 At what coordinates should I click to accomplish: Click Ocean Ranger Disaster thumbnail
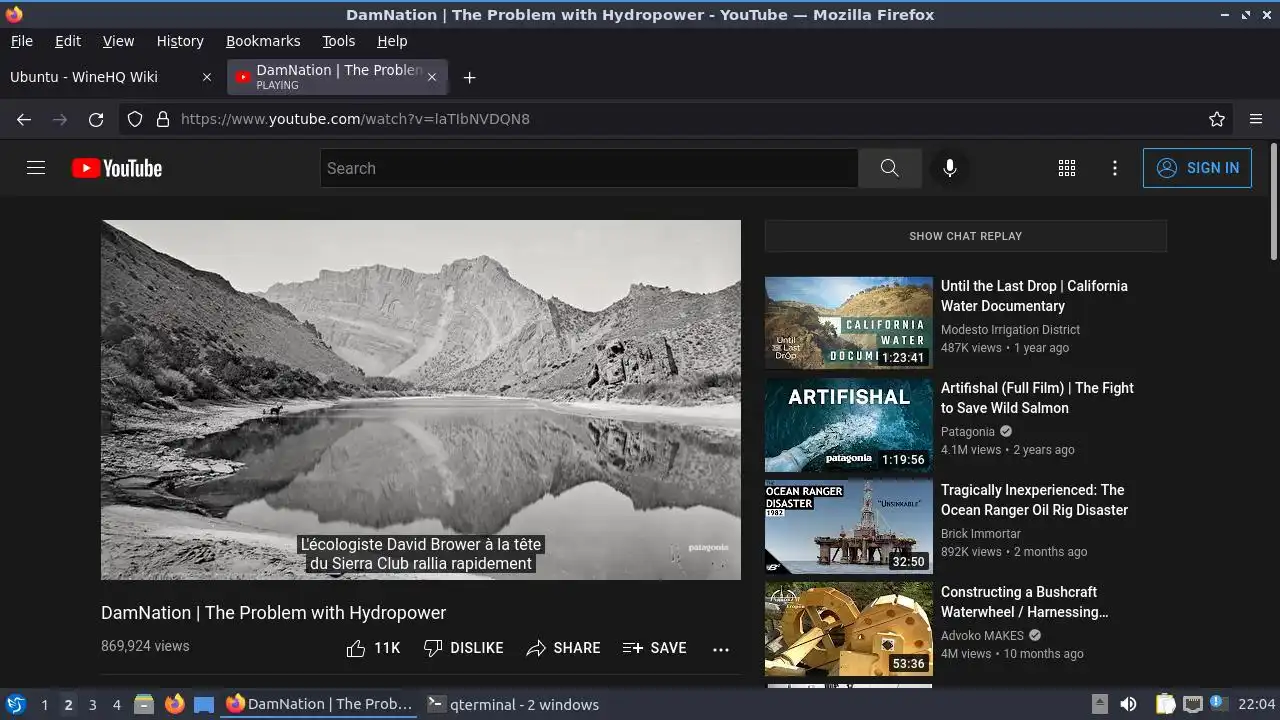849,527
